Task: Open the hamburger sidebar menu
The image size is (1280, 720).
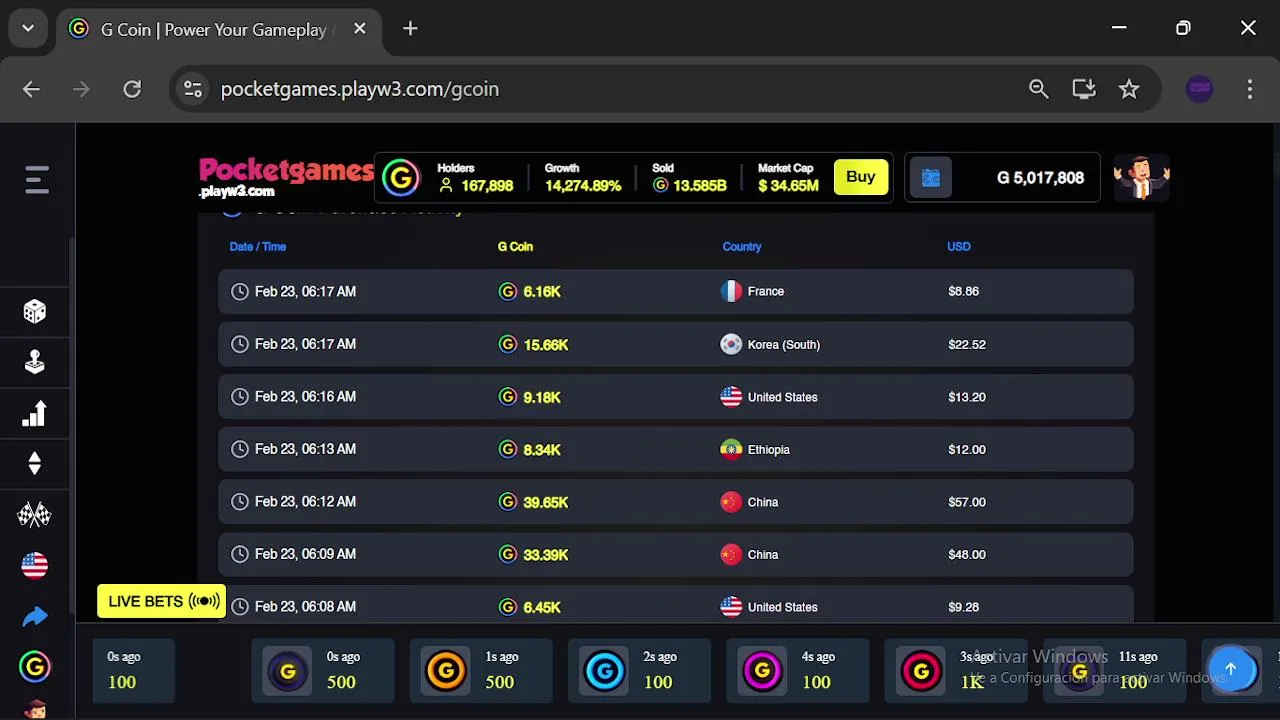Action: (37, 180)
